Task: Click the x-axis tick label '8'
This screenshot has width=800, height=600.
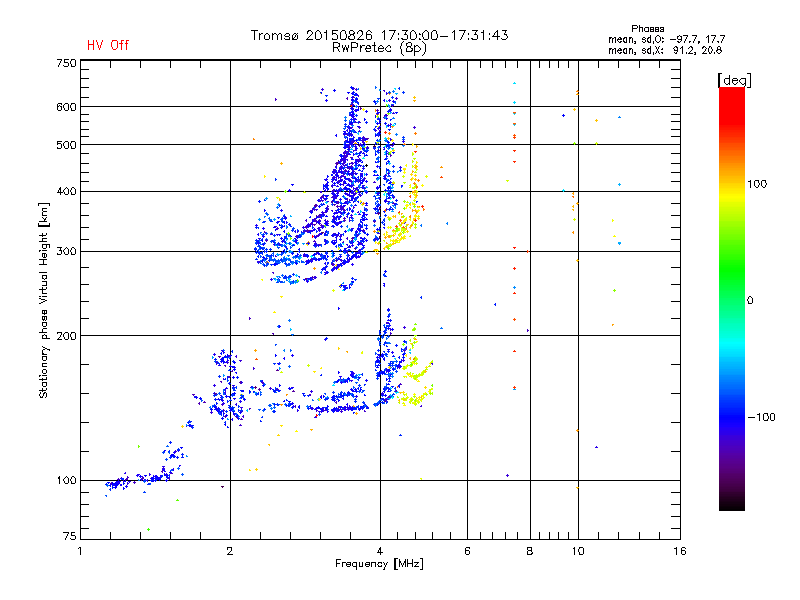Action: 530,551
